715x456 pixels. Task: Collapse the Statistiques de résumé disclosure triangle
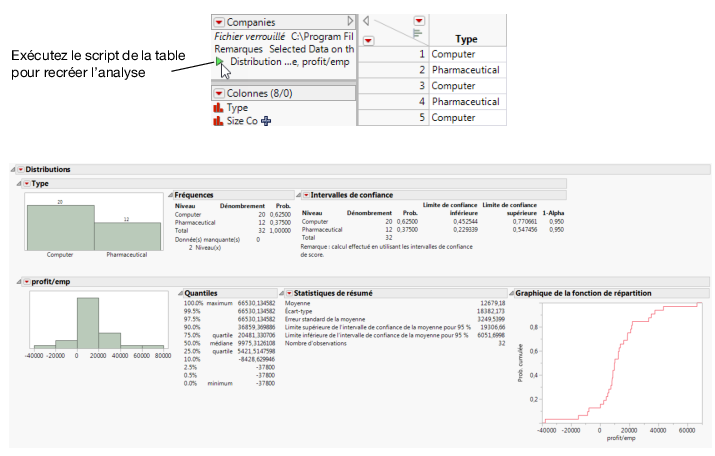coord(282,293)
